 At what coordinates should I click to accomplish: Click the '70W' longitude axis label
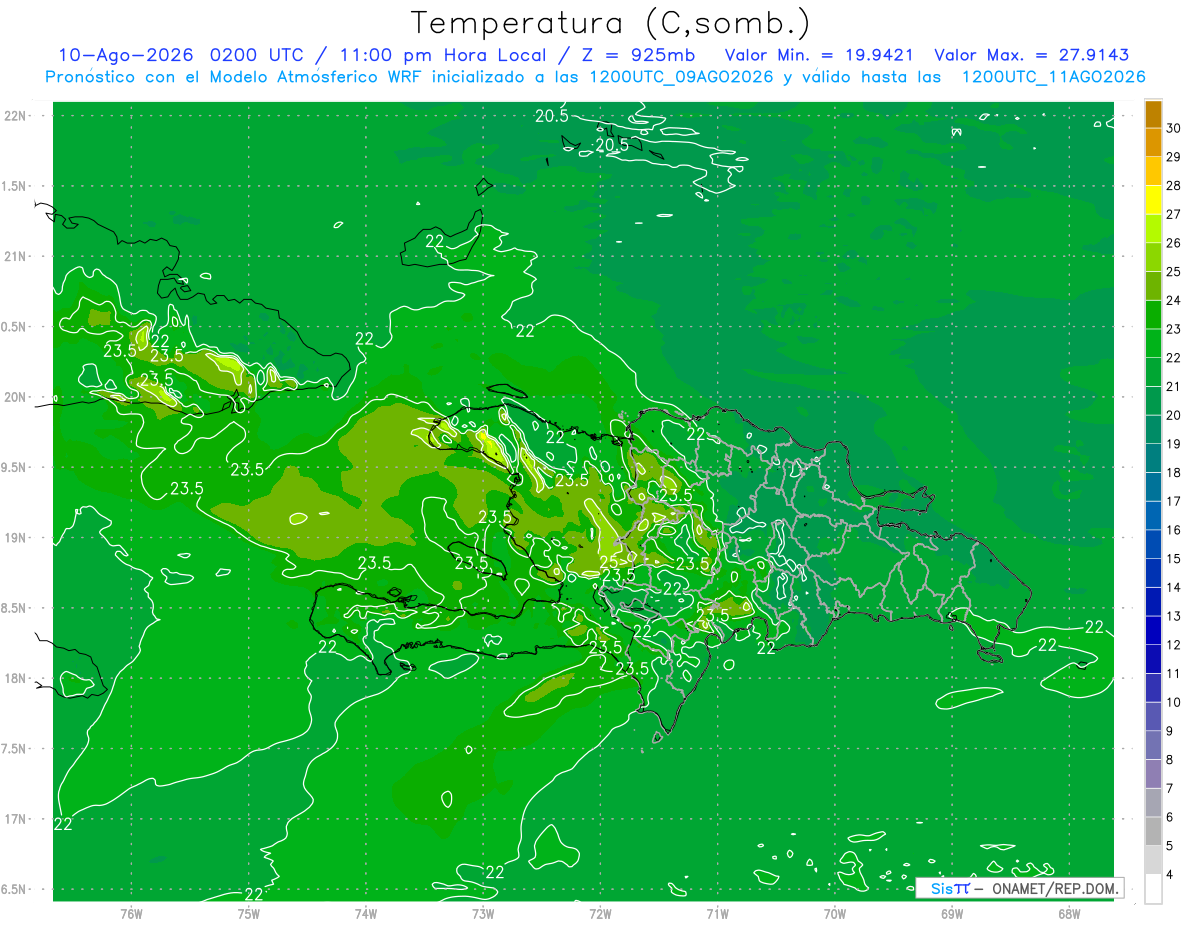tap(835, 914)
